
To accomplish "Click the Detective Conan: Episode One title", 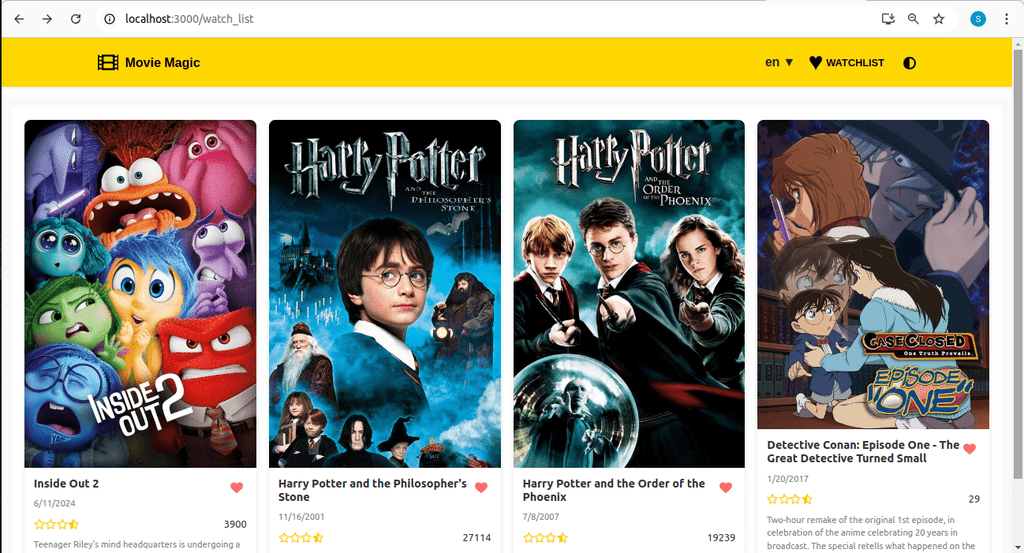I will [x=863, y=452].
